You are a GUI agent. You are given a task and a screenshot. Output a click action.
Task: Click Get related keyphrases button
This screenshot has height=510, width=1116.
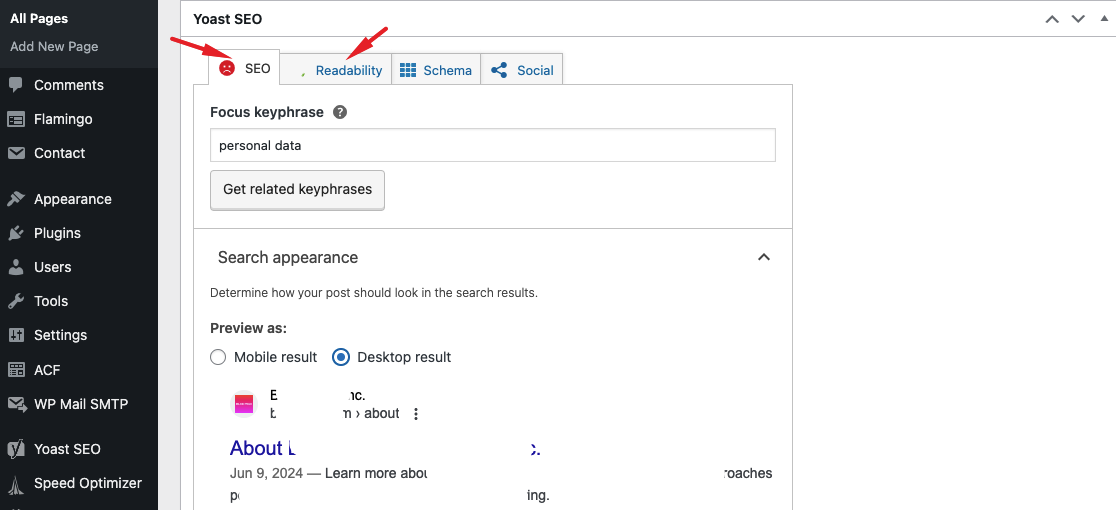pyautogui.click(x=298, y=190)
